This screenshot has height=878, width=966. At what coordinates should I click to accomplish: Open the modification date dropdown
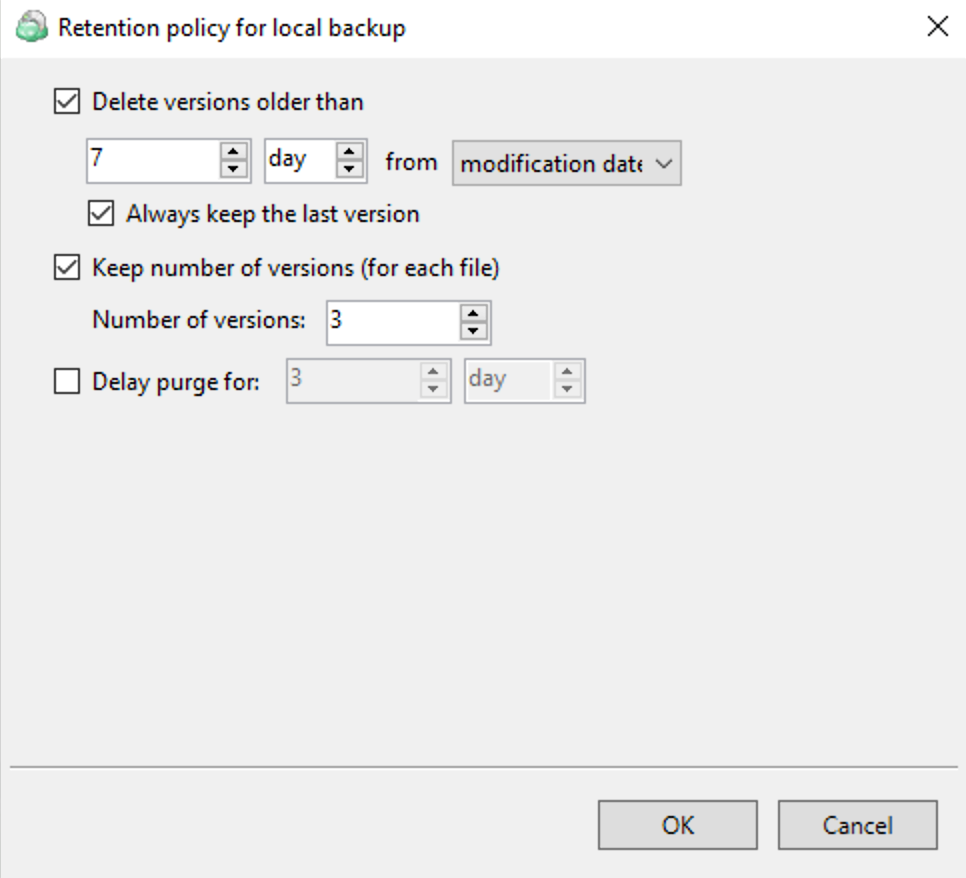point(566,164)
